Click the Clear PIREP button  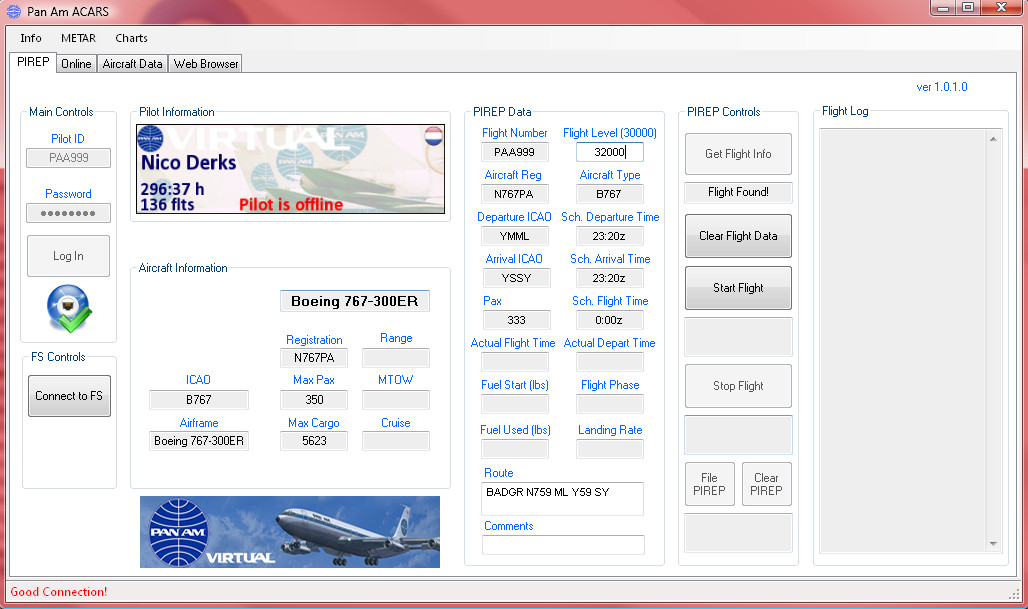[x=766, y=484]
